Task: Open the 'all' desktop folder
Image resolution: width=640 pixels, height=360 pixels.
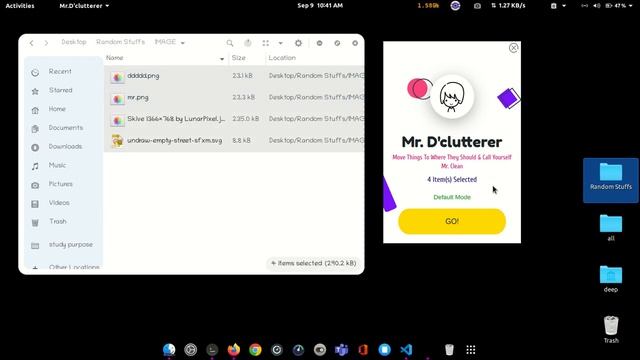Action: click(611, 228)
